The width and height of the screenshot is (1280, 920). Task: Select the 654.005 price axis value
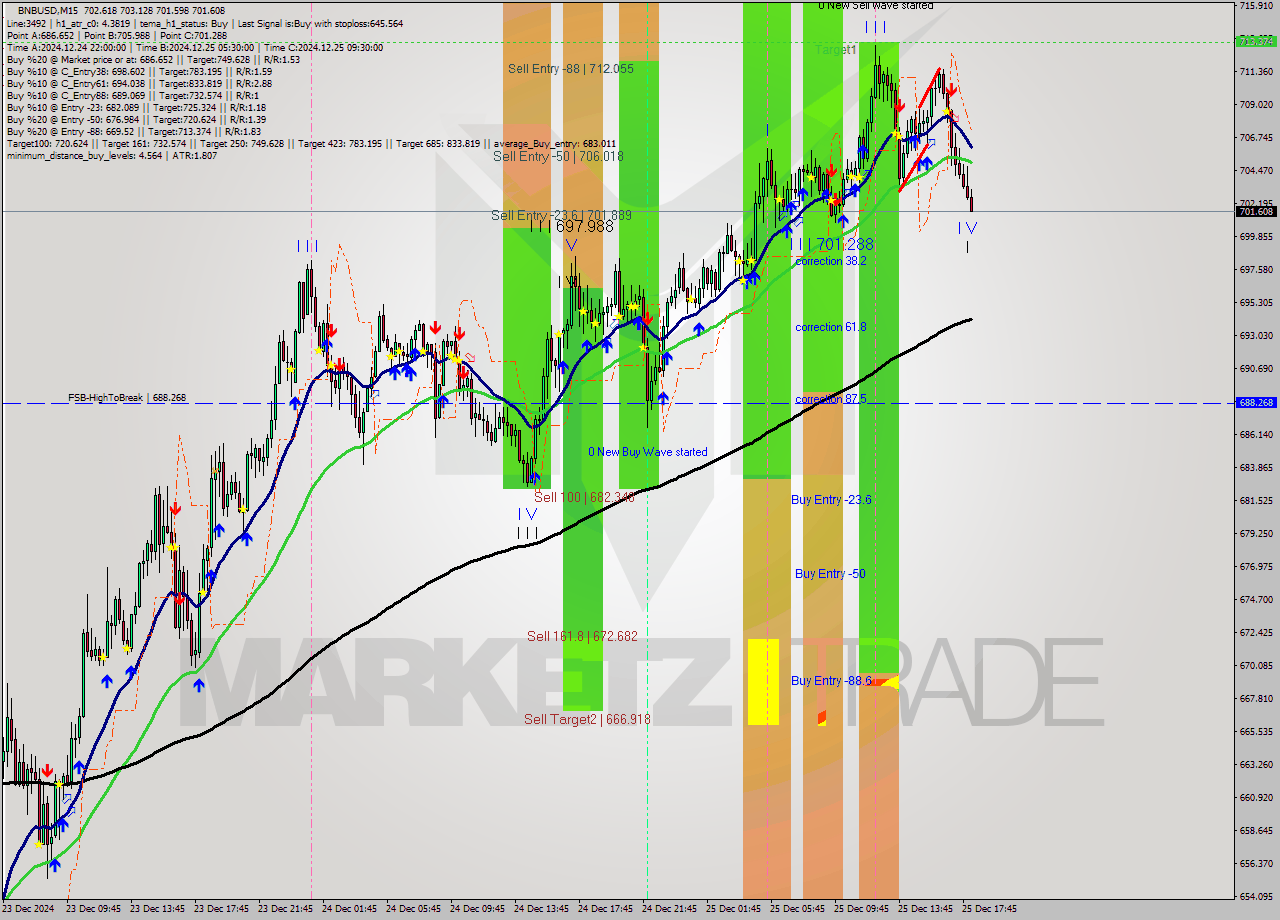click(1256, 897)
